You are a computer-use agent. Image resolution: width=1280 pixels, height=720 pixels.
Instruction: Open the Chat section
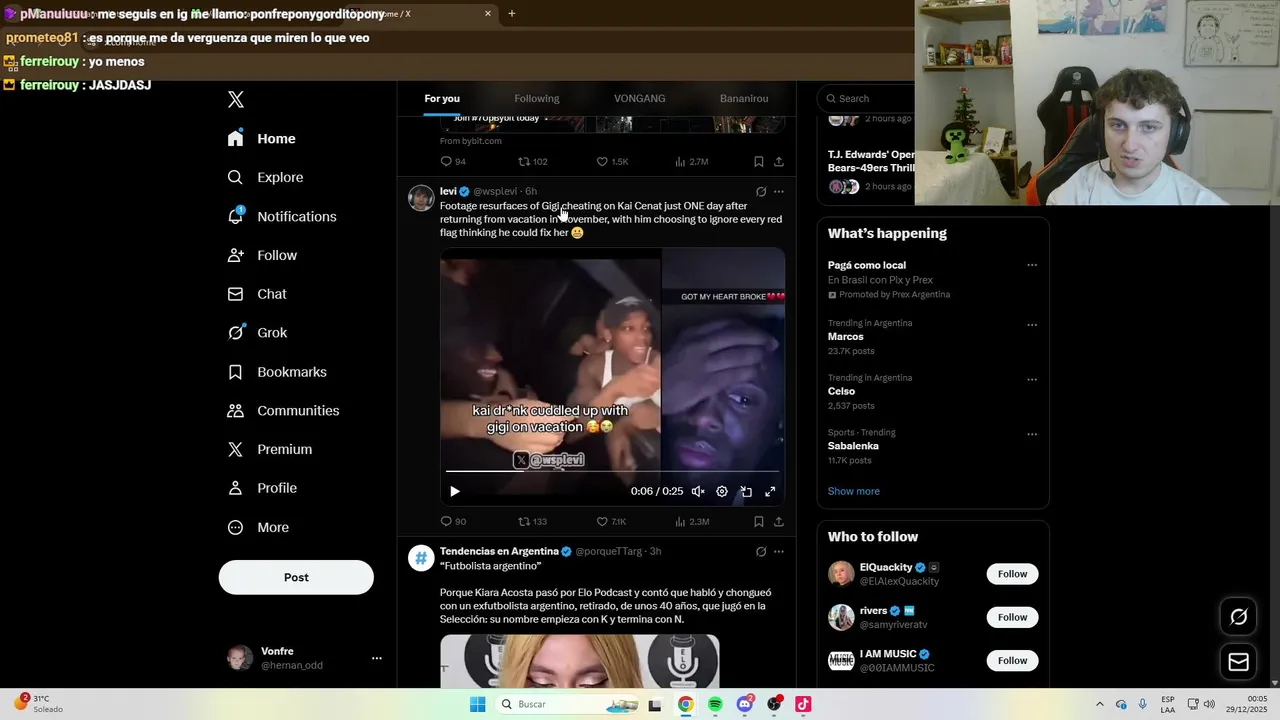point(258,294)
